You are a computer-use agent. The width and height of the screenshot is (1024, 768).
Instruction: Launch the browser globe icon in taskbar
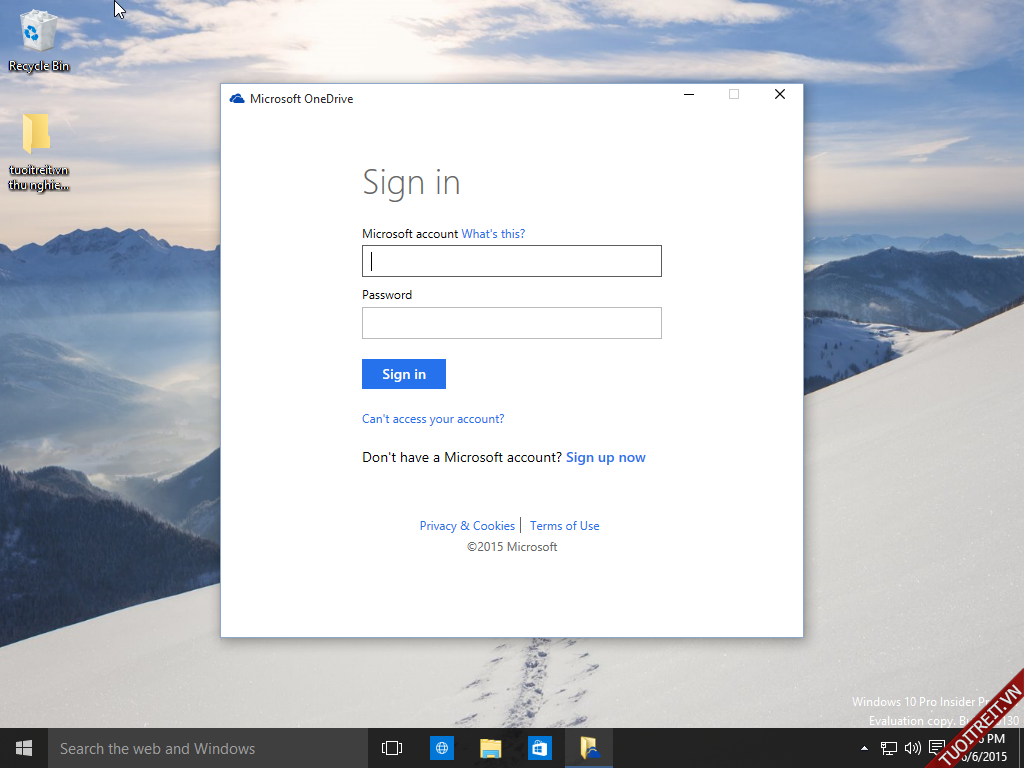point(441,748)
